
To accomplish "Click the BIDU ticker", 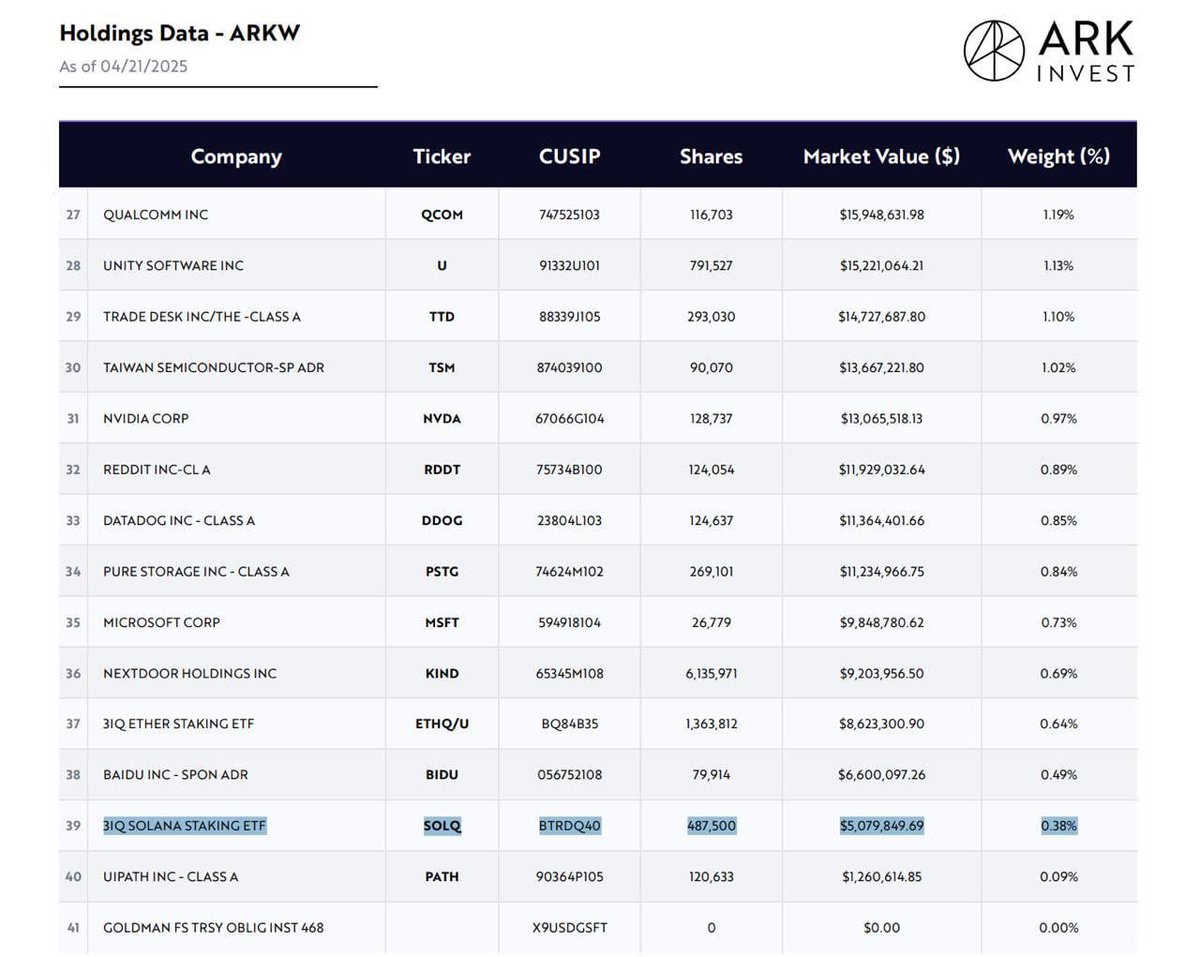I will [442, 775].
